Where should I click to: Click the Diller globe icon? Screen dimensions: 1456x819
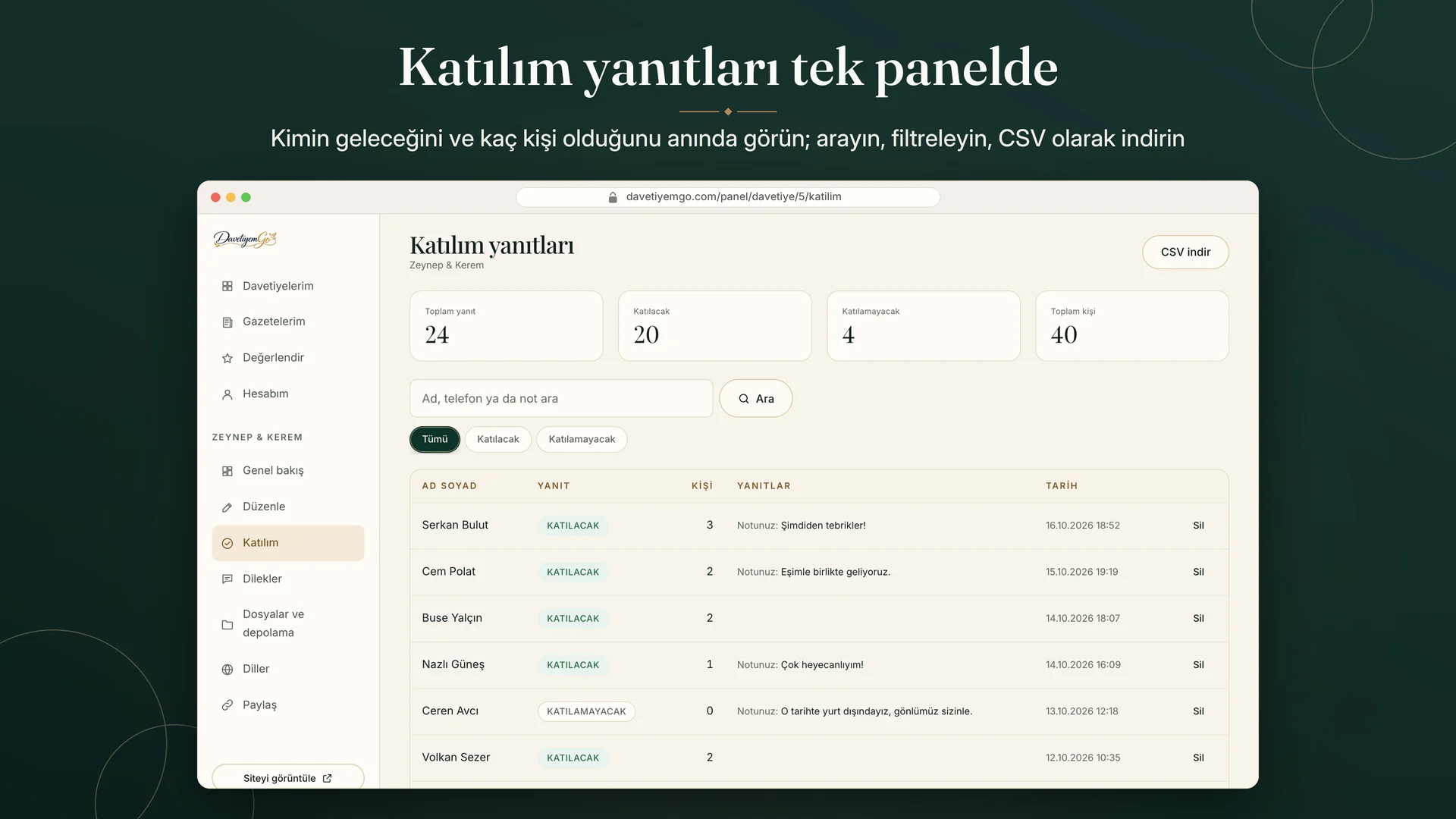coord(227,670)
